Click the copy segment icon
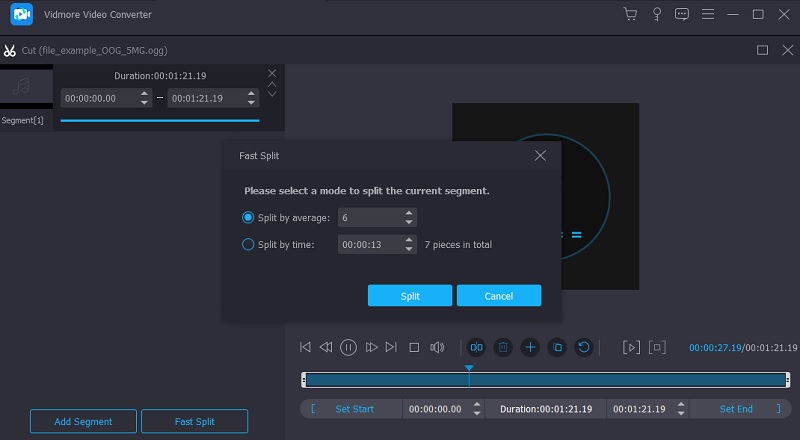Screen dimensions: 800x440 [x=557, y=347]
